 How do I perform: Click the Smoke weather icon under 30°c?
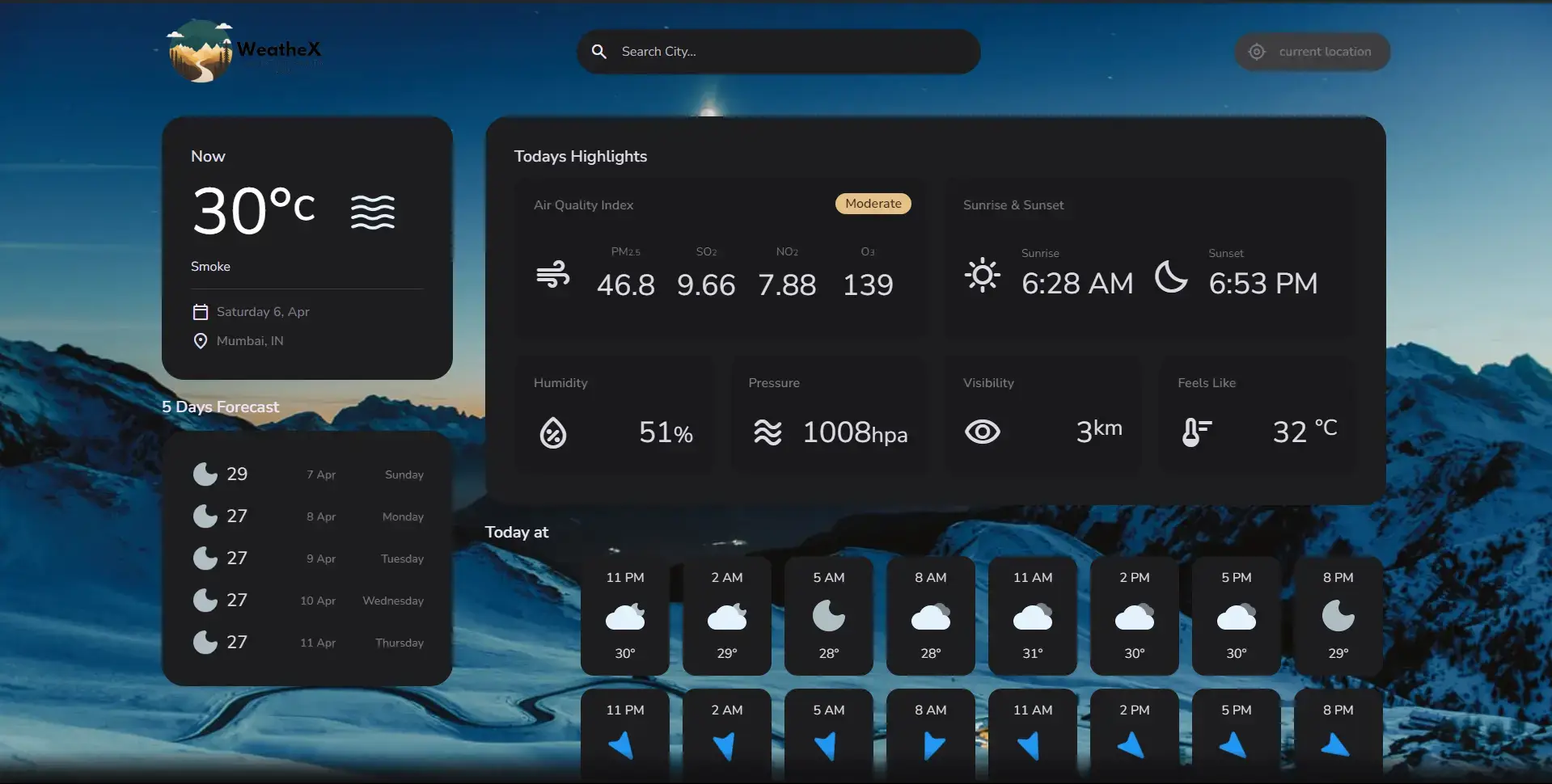click(374, 211)
